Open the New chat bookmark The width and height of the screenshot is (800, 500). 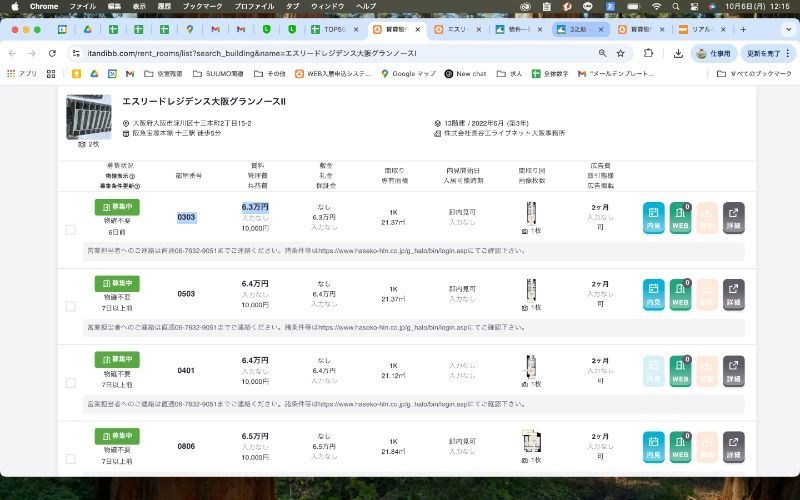tap(465, 74)
